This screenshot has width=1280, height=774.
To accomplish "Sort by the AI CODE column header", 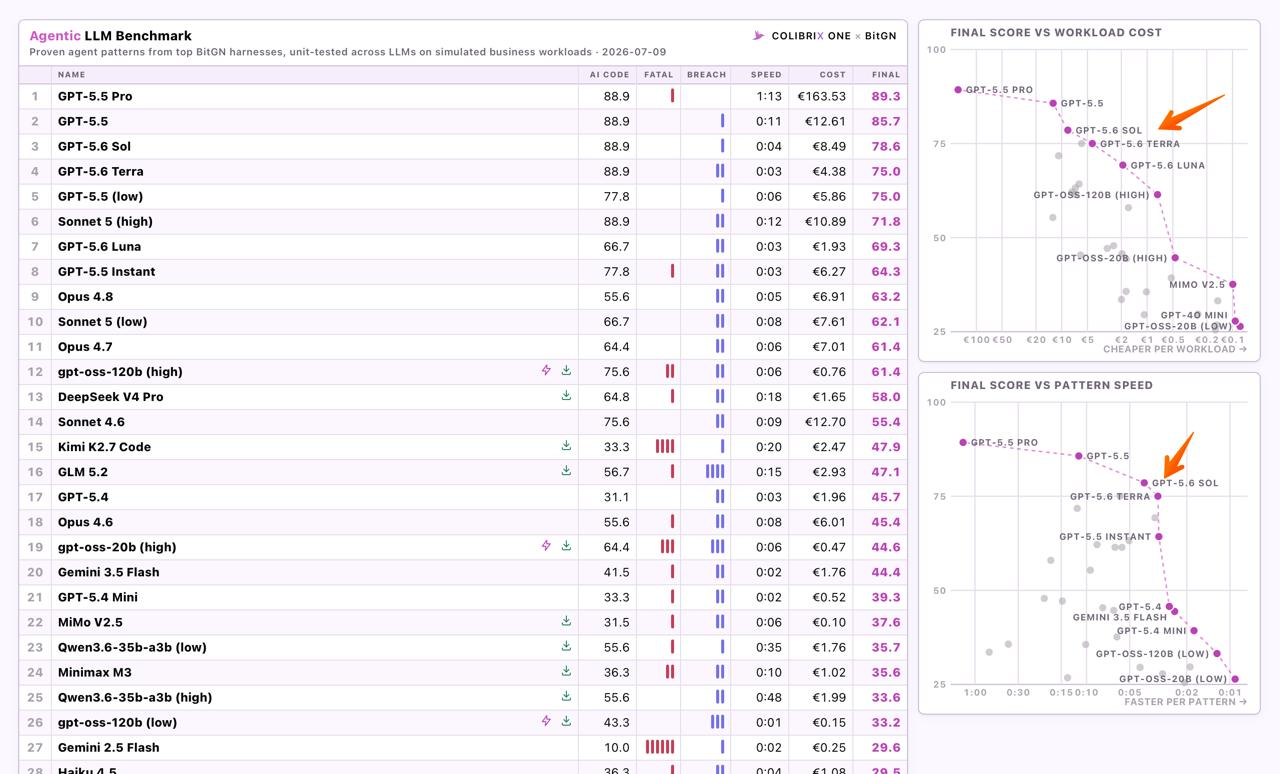I will (610, 74).
